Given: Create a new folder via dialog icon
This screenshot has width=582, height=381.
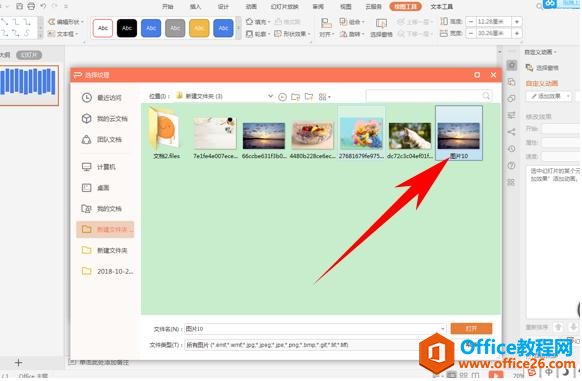Looking at the screenshot, I should (309, 97).
